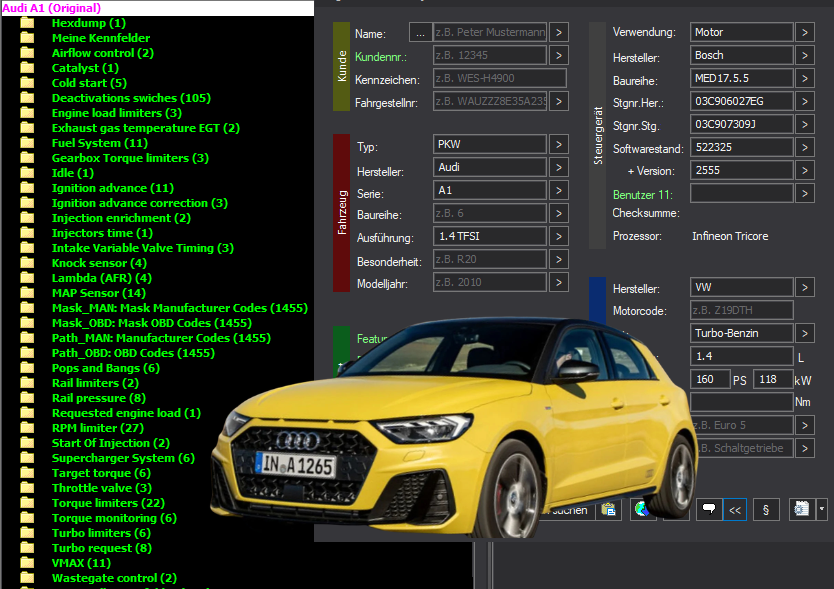This screenshot has height=589, width=834.
Task: Click folder icon beside Deactivations swiches (105)
Action: click(x=27, y=98)
